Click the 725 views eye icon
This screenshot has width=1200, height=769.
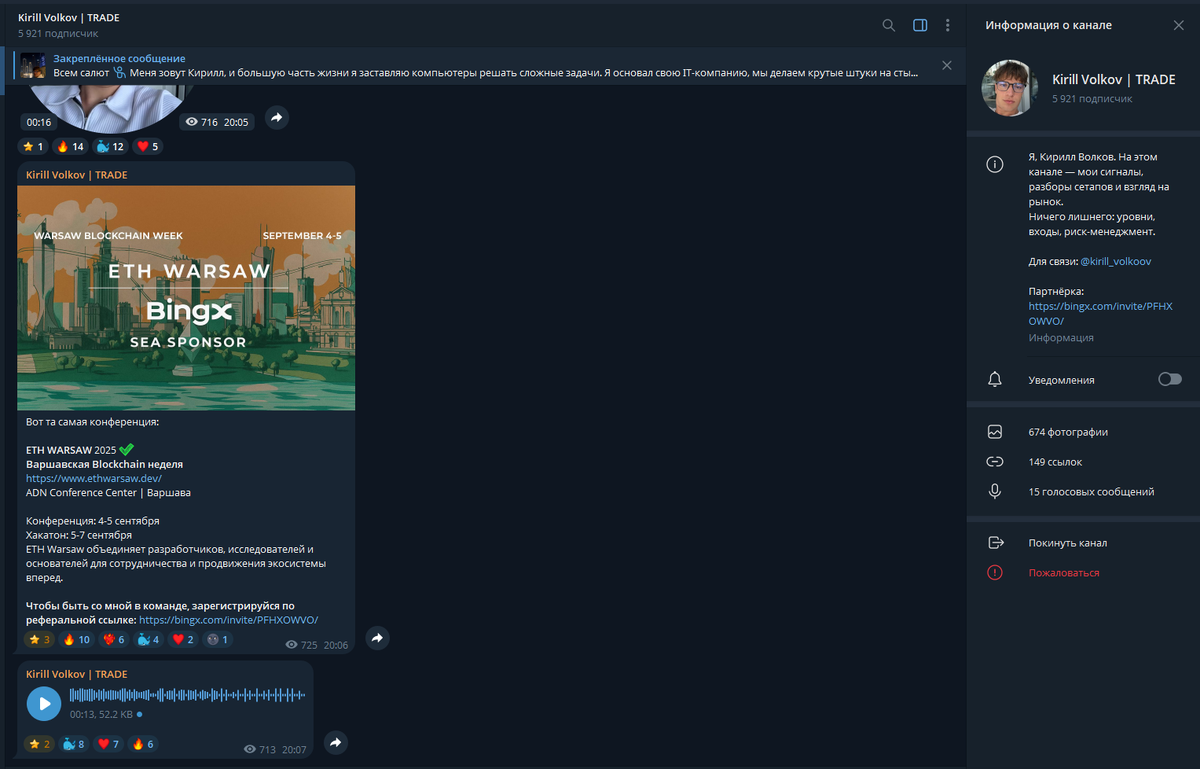coord(292,646)
